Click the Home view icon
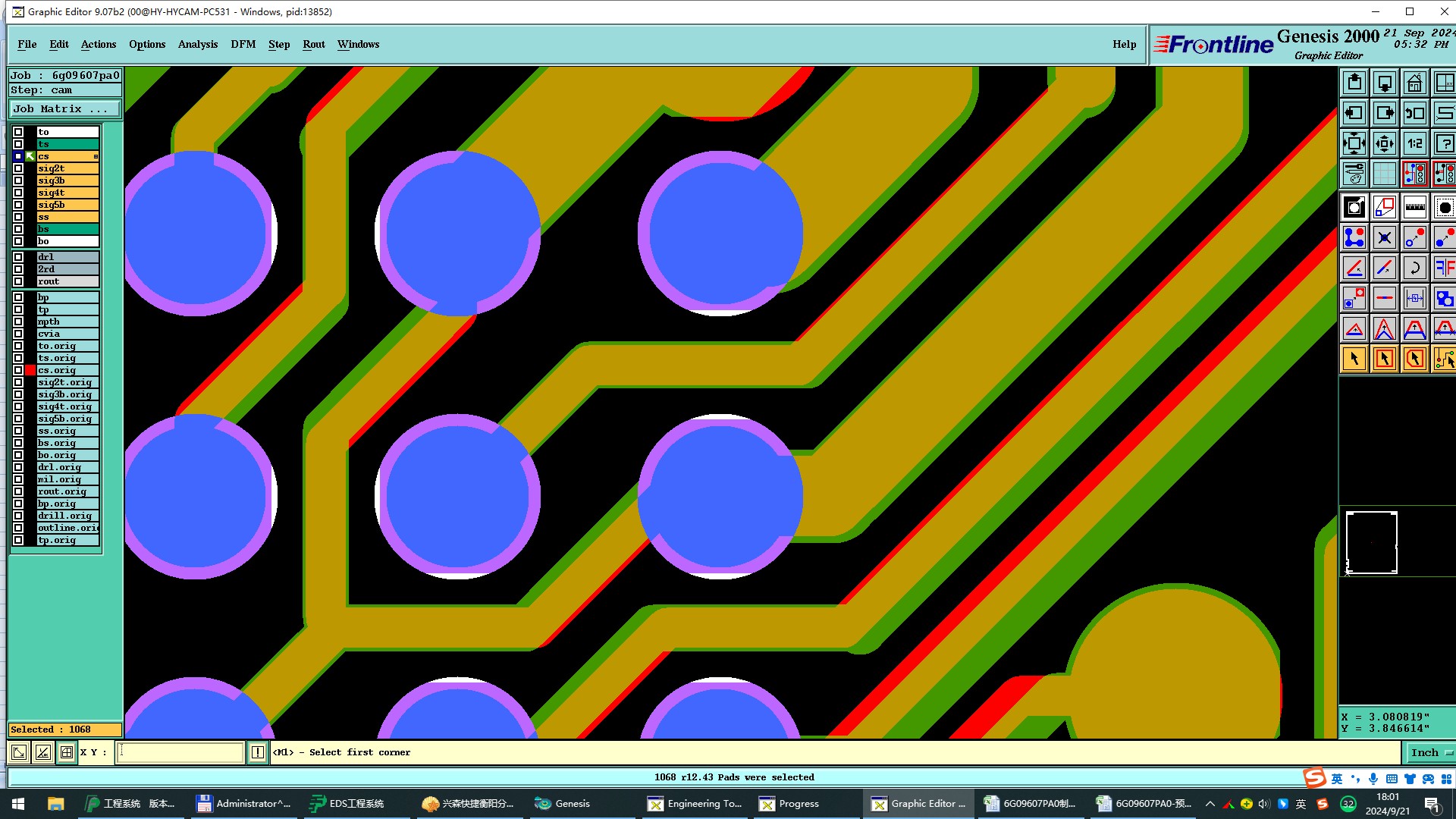This screenshot has height=819, width=1456. [x=1414, y=83]
